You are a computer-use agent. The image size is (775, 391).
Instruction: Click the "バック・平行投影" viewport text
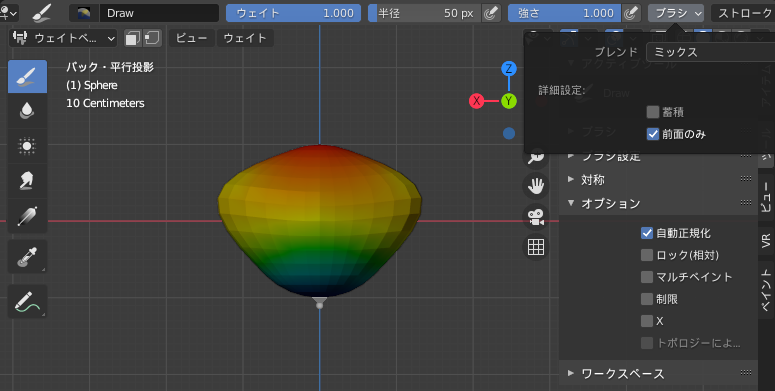pyautogui.click(x=110, y=67)
